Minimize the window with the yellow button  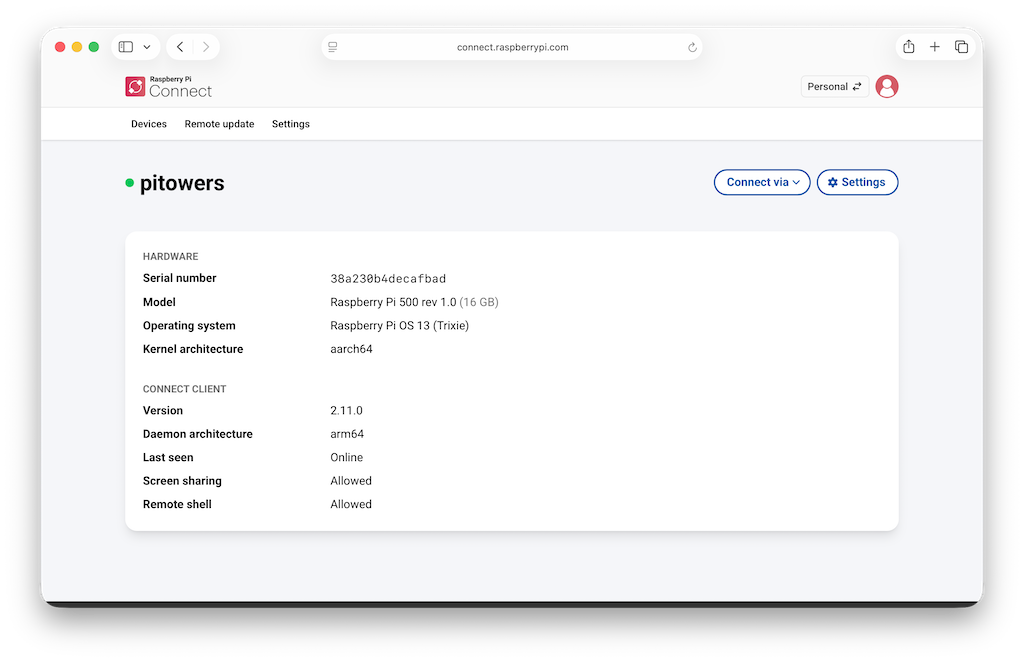click(x=77, y=47)
